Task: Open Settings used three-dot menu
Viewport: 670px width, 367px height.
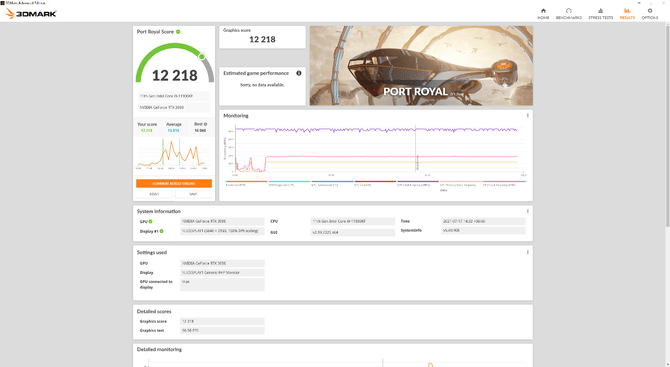Action: pos(527,252)
